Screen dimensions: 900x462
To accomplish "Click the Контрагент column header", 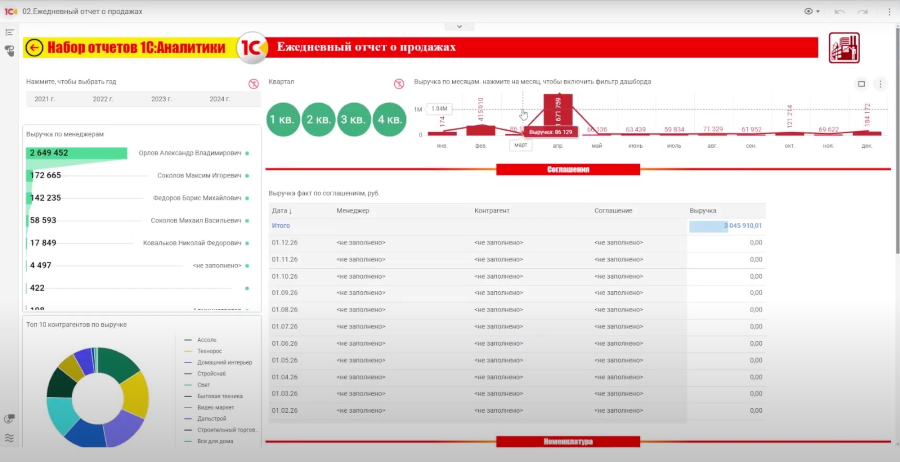I will click(492, 211).
